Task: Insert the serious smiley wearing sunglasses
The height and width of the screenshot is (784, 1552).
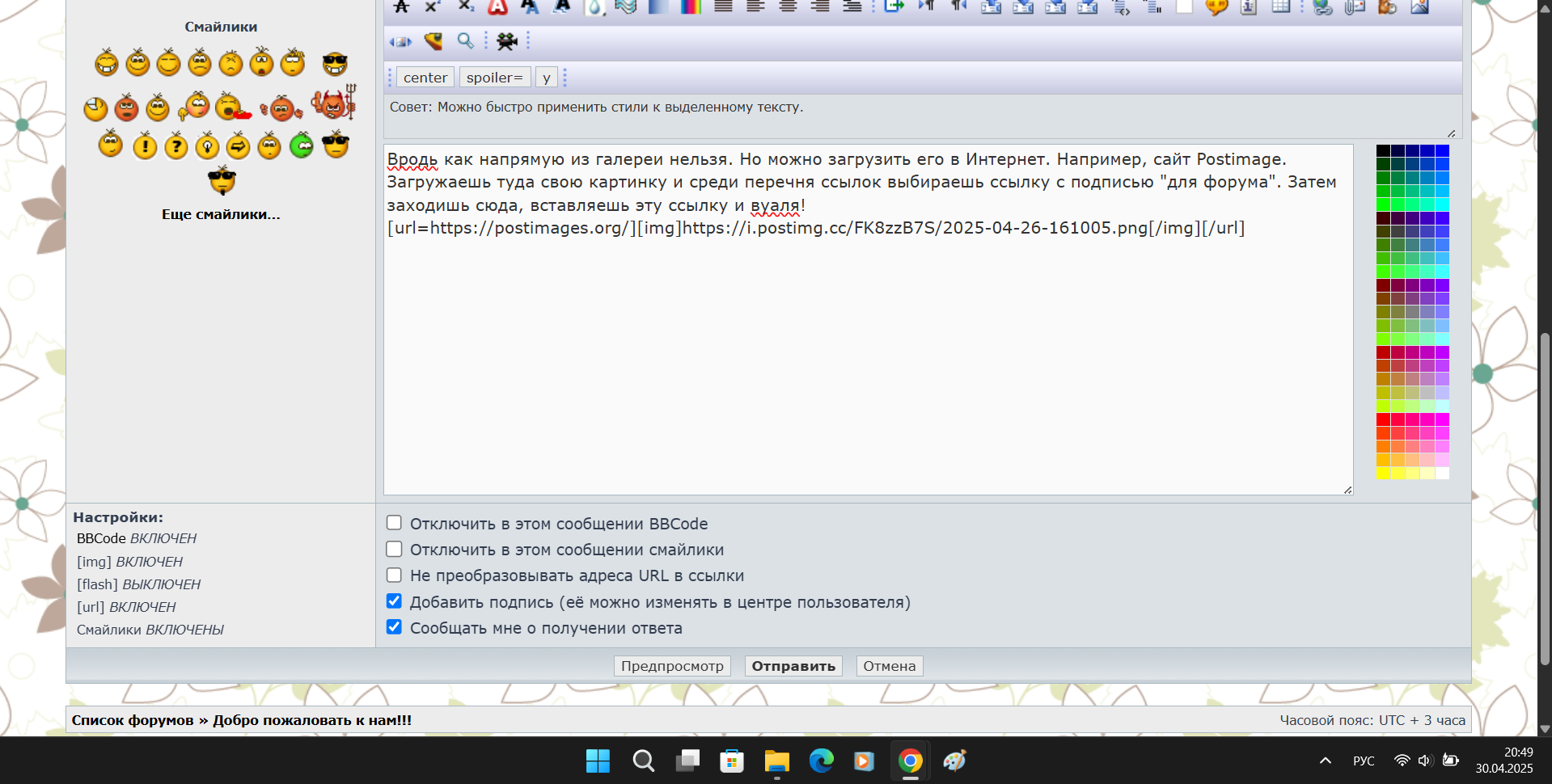Action: pyautogui.click(x=336, y=143)
